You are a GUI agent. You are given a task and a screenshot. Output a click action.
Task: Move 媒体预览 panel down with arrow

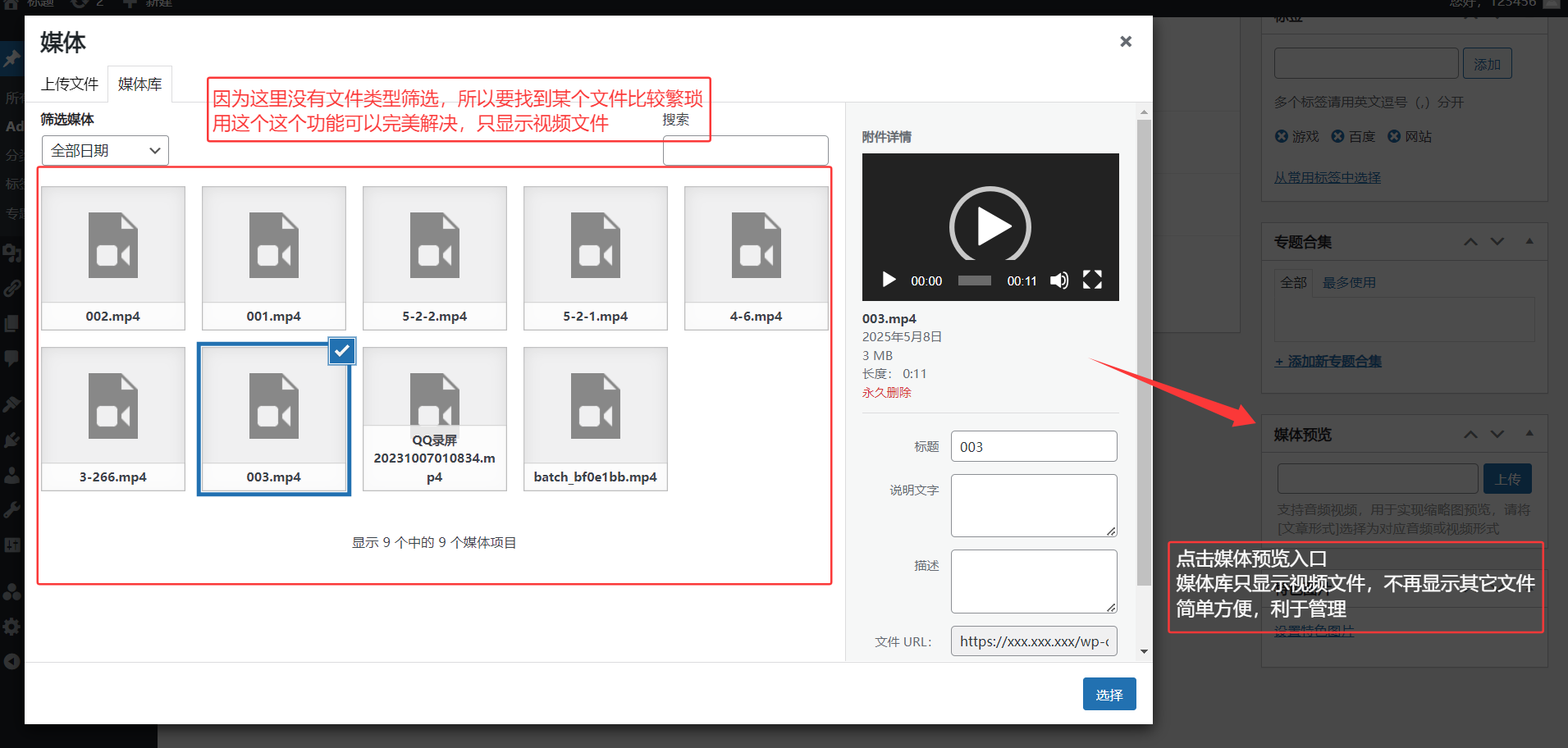pyautogui.click(x=1497, y=434)
